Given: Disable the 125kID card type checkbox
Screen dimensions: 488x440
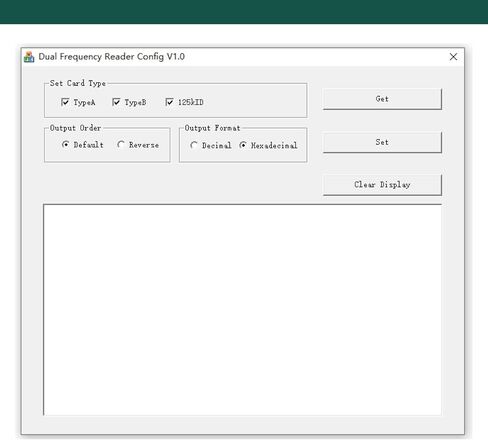Looking at the screenshot, I should 170,102.
